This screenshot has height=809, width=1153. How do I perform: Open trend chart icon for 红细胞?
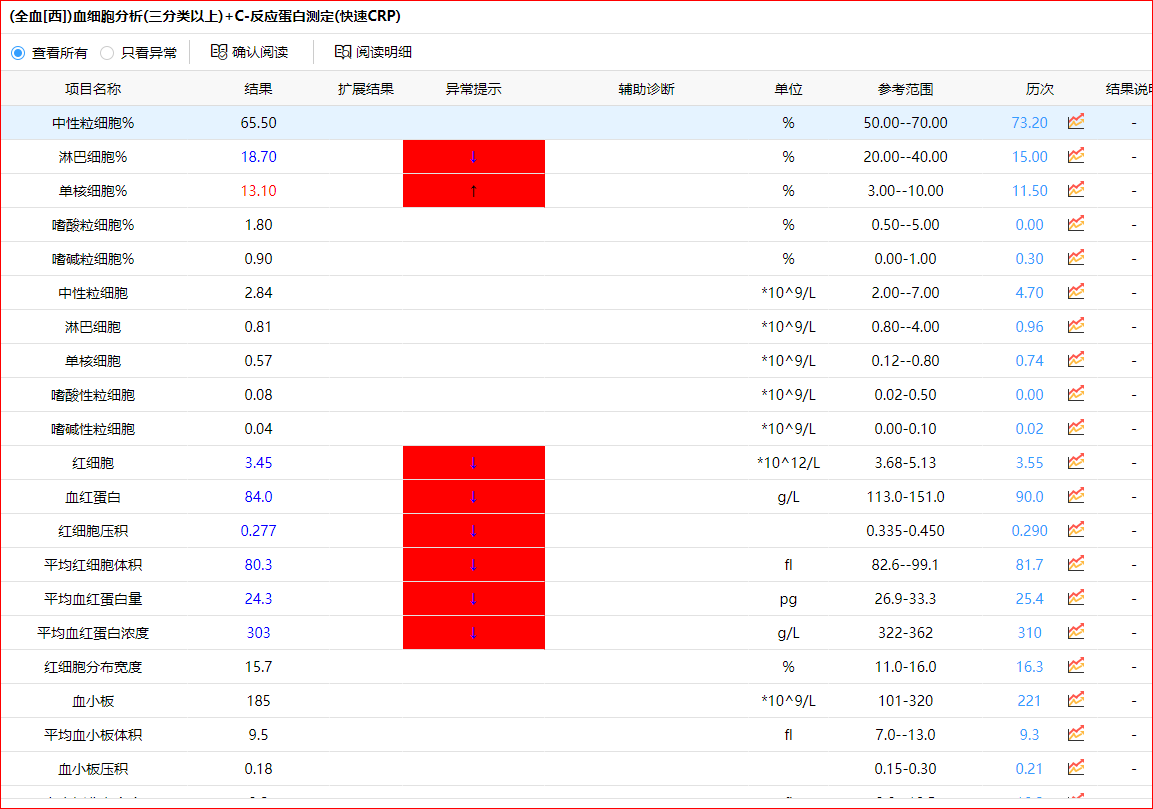click(x=1076, y=462)
